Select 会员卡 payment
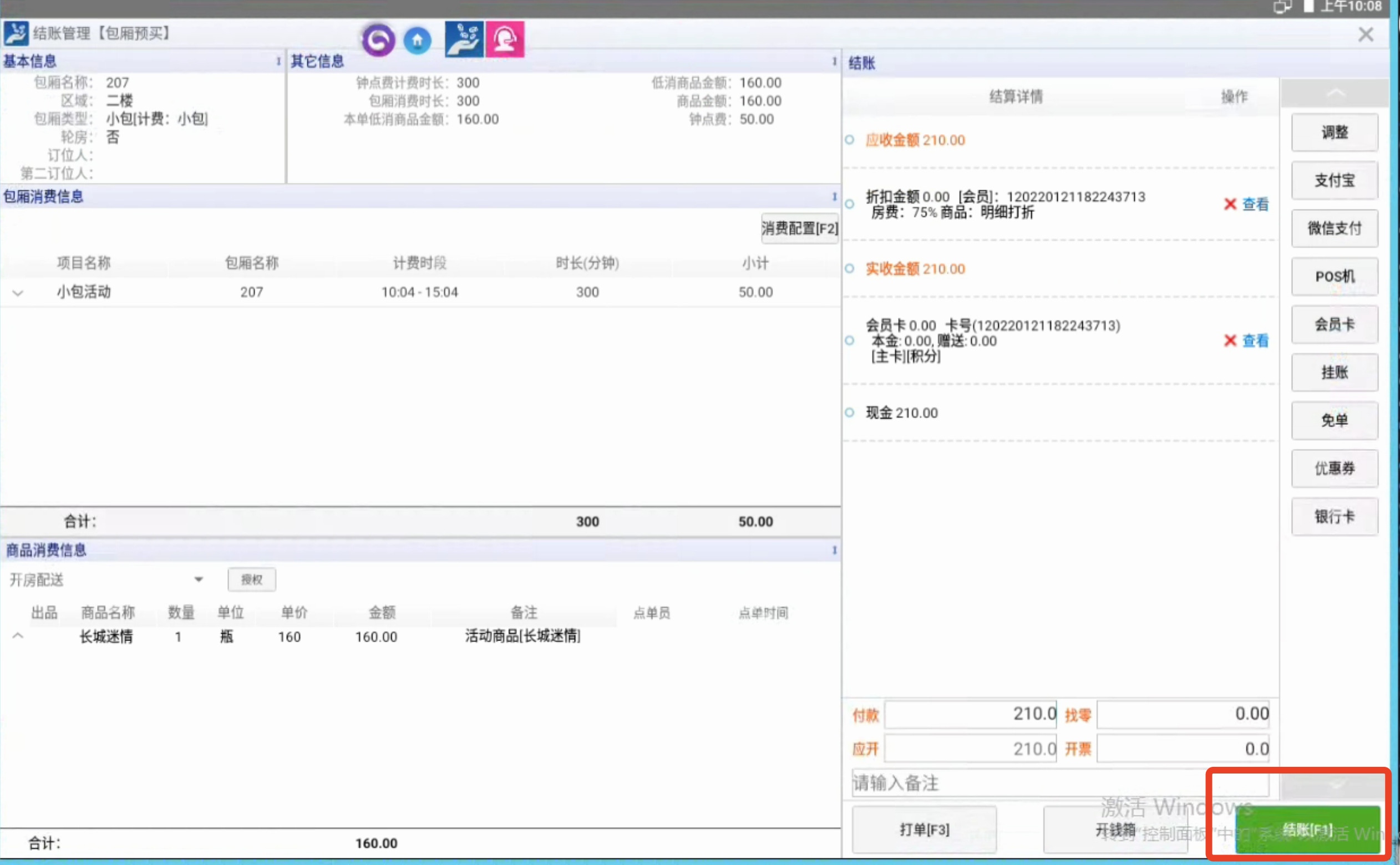This screenshot has height=865, width=1400. (1334, 325)
